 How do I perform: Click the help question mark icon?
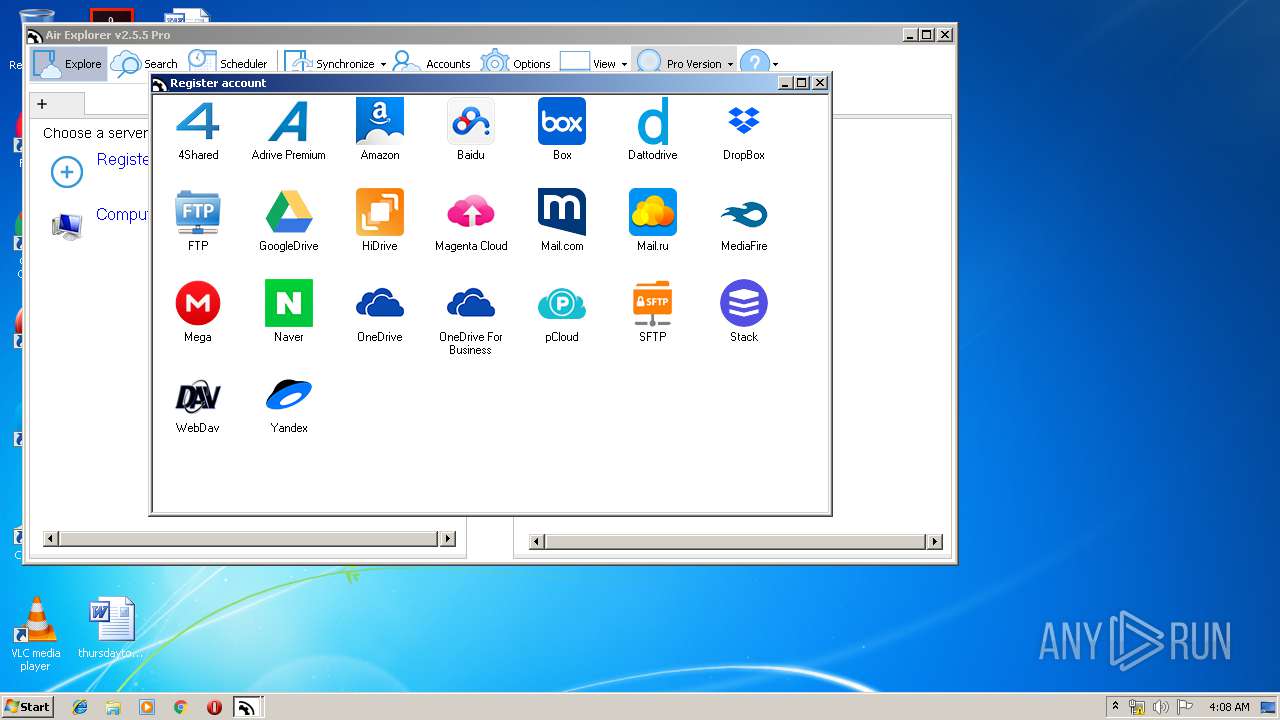click(x=755, y=63)
